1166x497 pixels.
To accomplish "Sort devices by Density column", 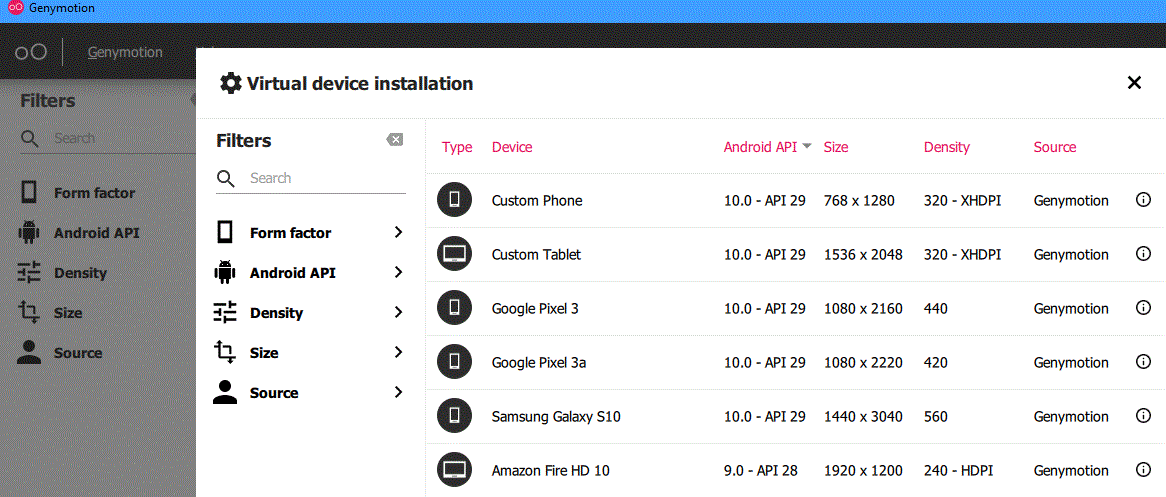I will (x=947, y=147).
